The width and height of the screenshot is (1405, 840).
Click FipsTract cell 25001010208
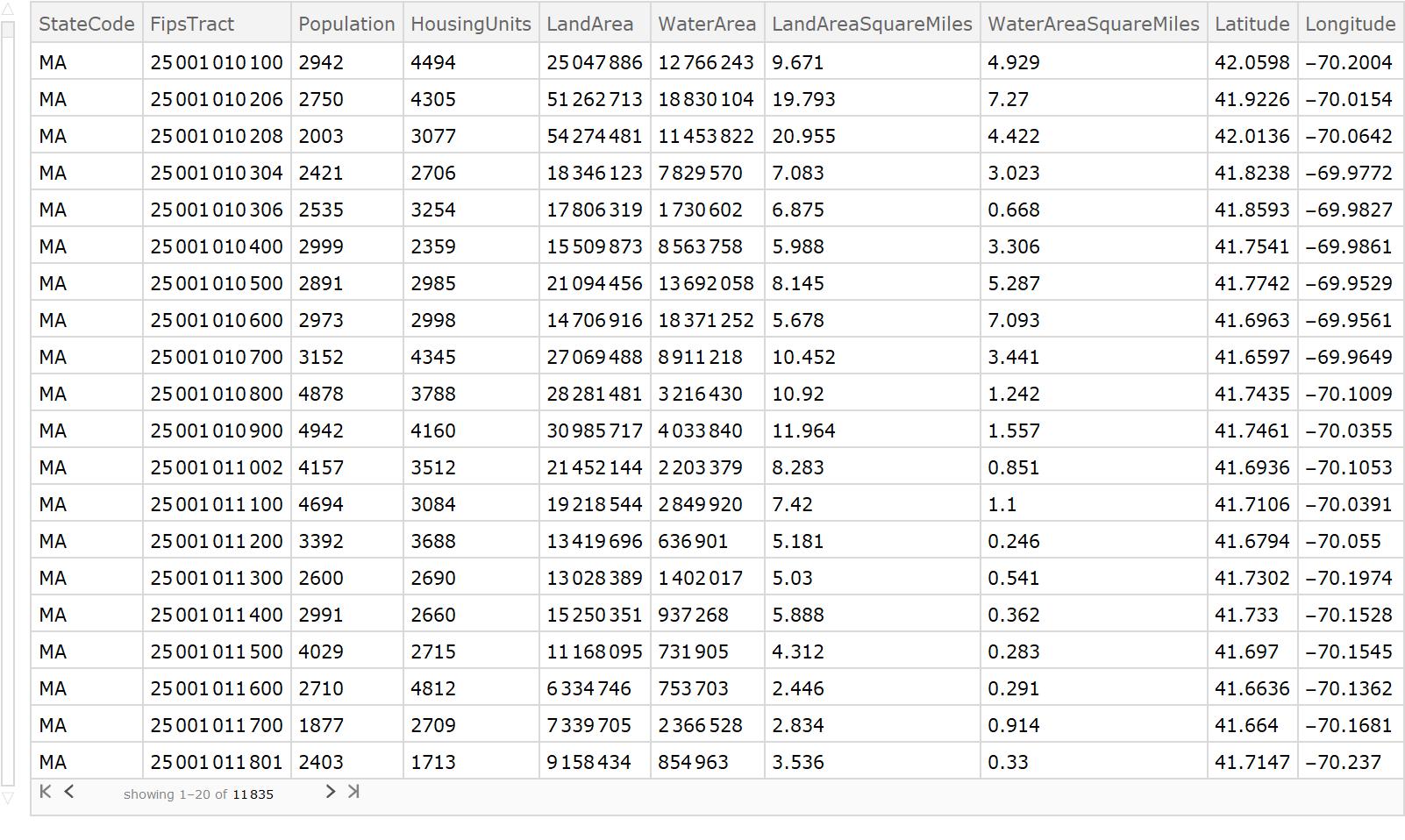pyautogui.click(x=217, y=136)
